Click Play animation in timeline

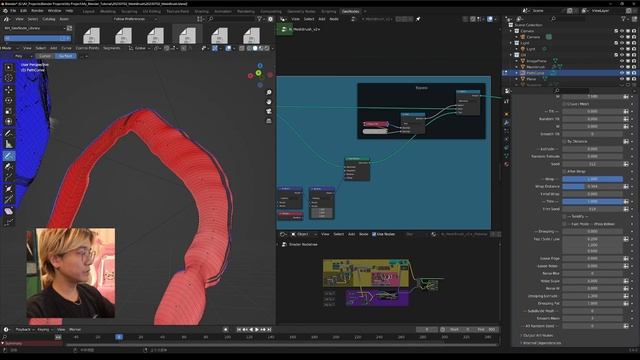pos(257,329)
